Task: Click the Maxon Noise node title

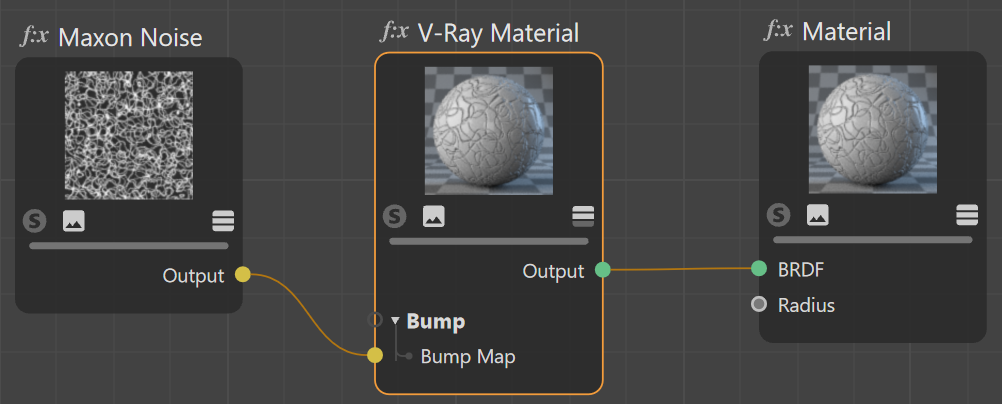Action: click(x=130, y=38)
